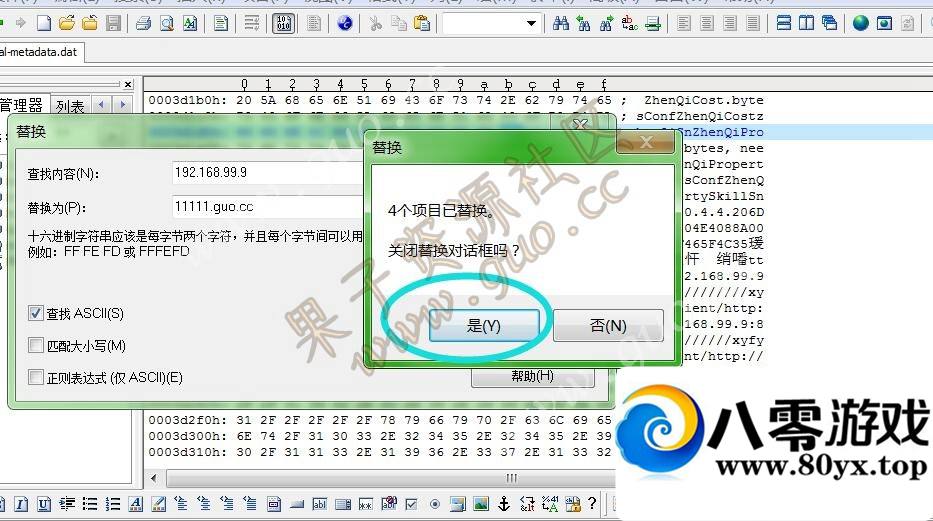Insert checkbox form element icon in bottom toolbar
Screen dimensions: 933x521
click(x=411, y=504)
